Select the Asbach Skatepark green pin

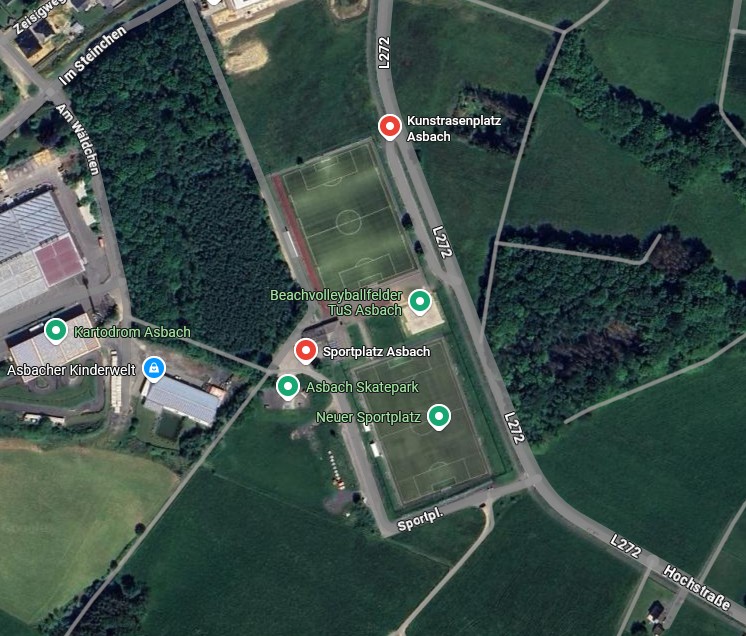point(288,387)
